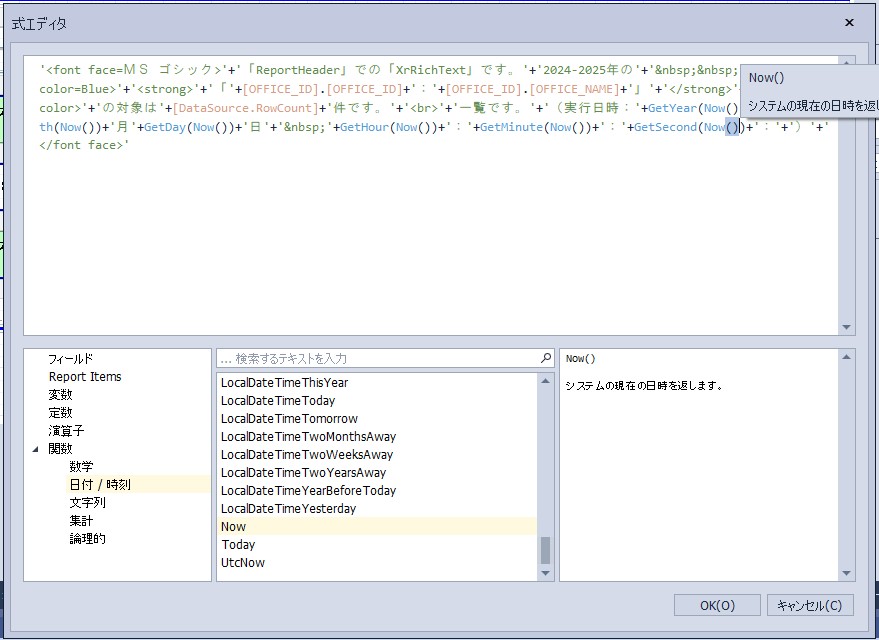Image resolution: width=879 pixels, height=640 pixels.
Task: Select Report Items category
Action: coord(85,377)
